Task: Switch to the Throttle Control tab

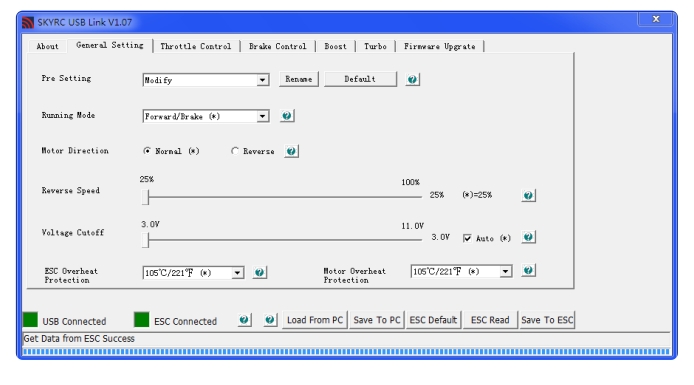Action: [196, 46]
